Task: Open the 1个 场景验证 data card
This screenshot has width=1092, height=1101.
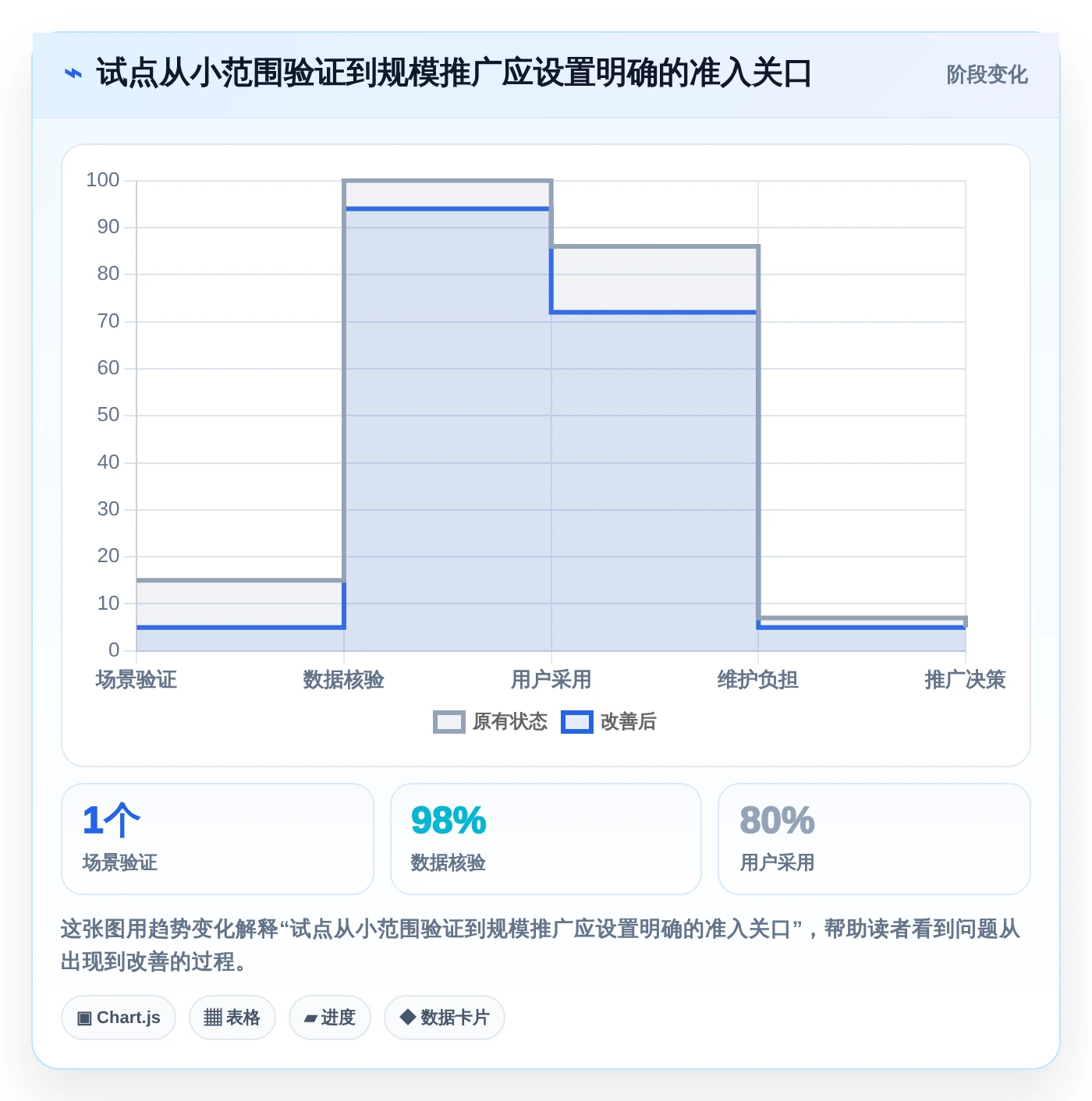Action: [218, 839]
